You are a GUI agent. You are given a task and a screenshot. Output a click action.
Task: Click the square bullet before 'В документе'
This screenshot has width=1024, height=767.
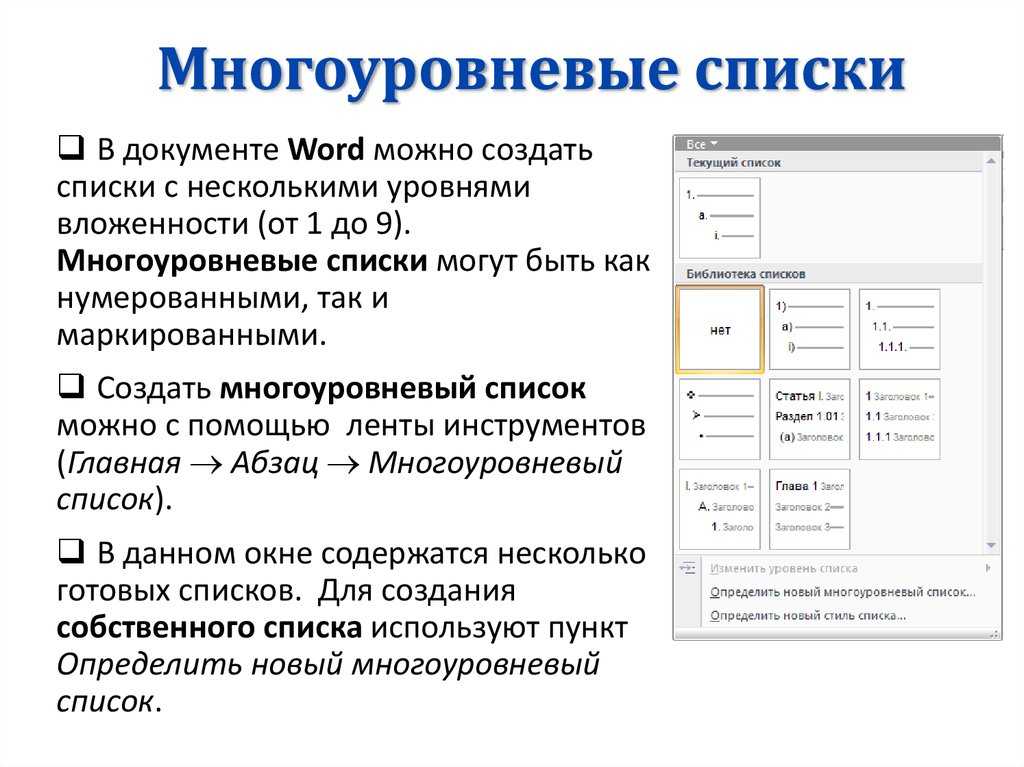point(71,147)
